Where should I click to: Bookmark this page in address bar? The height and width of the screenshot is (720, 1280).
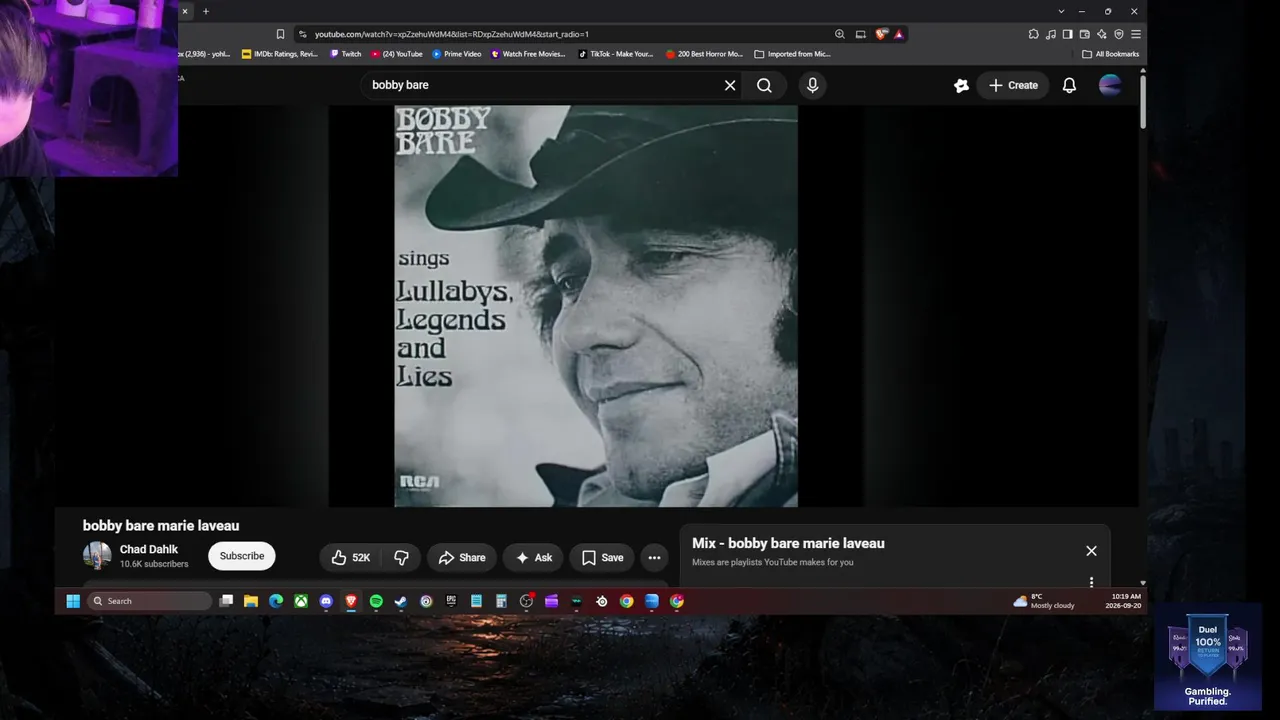pyautogui.click(x=280, y=34)
